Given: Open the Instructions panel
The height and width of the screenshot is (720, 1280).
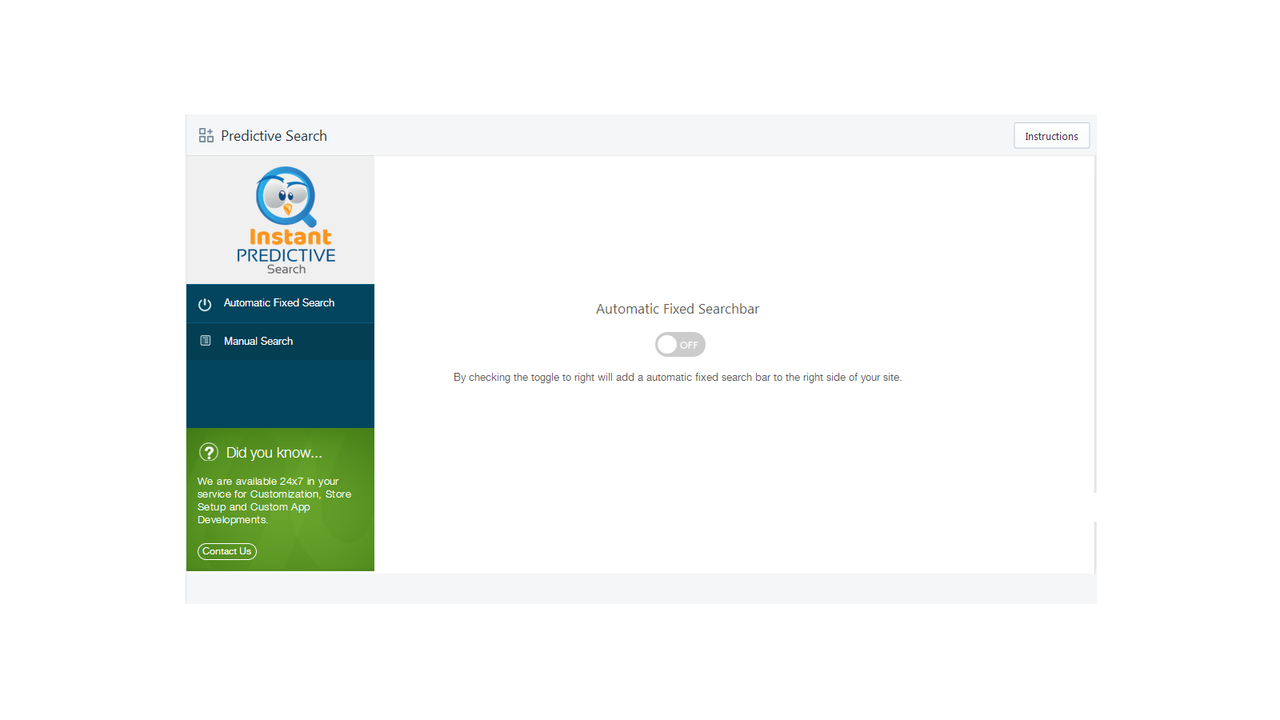Looking at the screenshot, I should coord(1051,135).
